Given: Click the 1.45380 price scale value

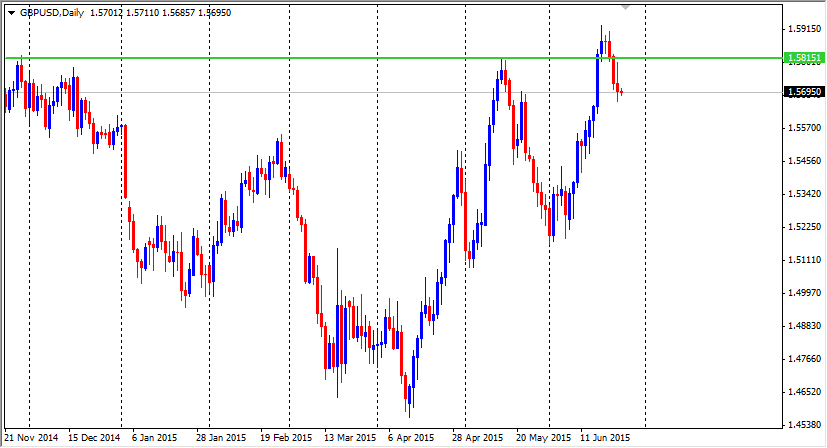Looking at the screenshot, I should coord(805,425).
